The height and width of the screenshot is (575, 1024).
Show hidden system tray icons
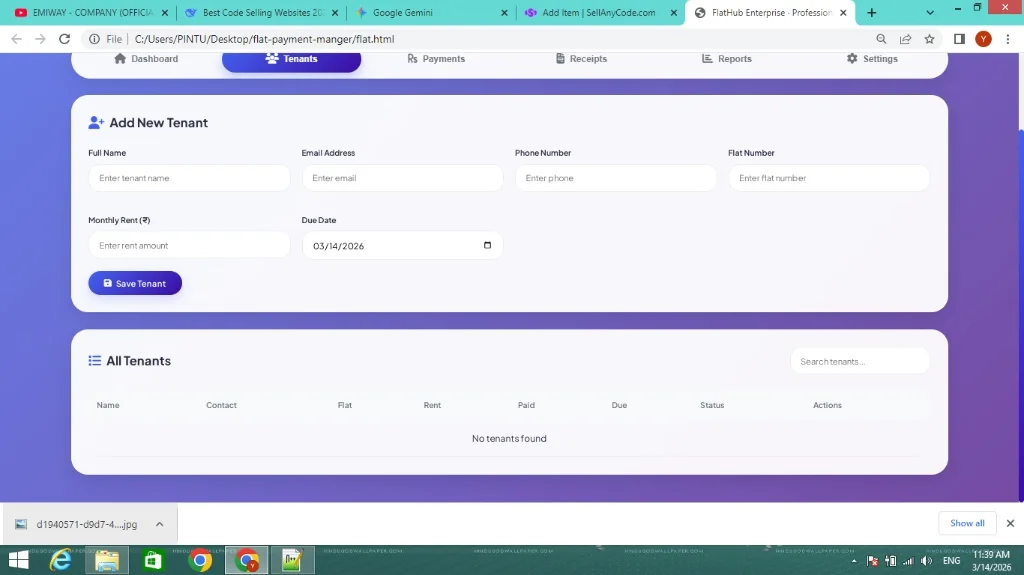(x=854, y=561)
